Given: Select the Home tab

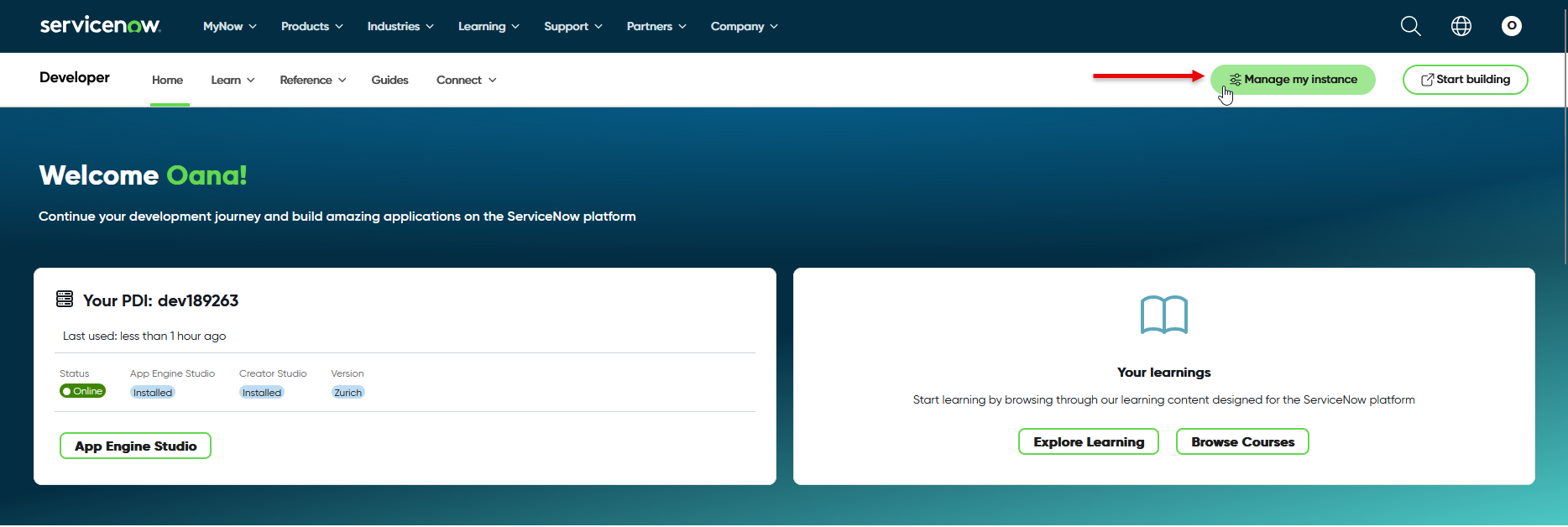Looking at the screenshot, I should [x=167, y=81].
